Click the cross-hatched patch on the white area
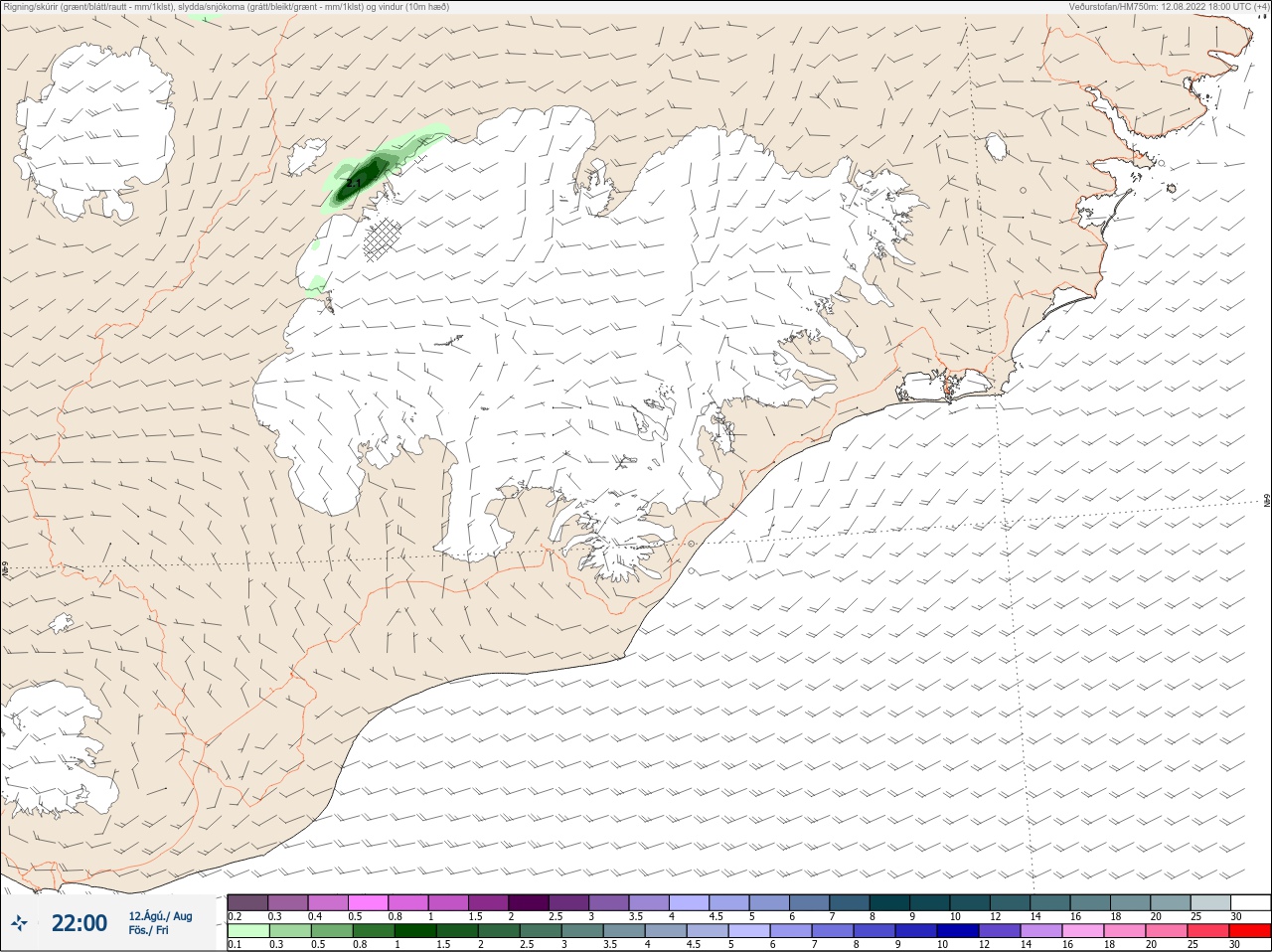1272x952 pixels. [383, 239]
